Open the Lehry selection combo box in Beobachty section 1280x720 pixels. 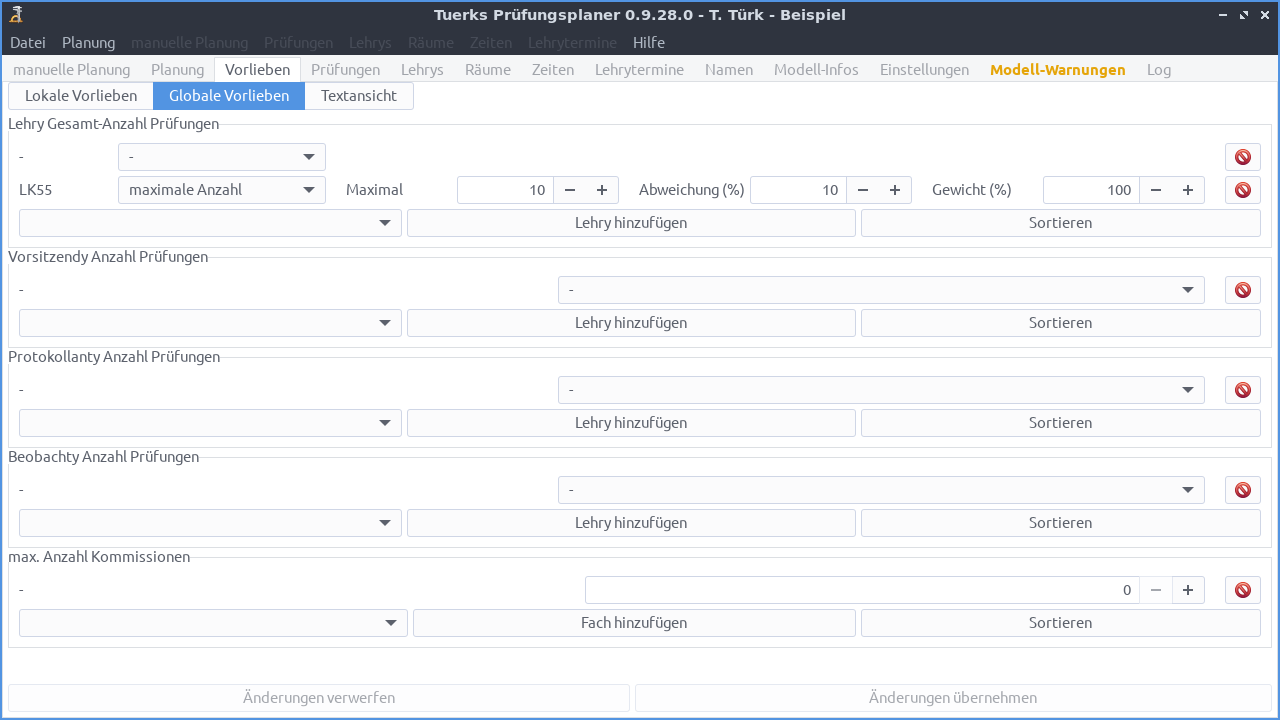click(210, 523)
